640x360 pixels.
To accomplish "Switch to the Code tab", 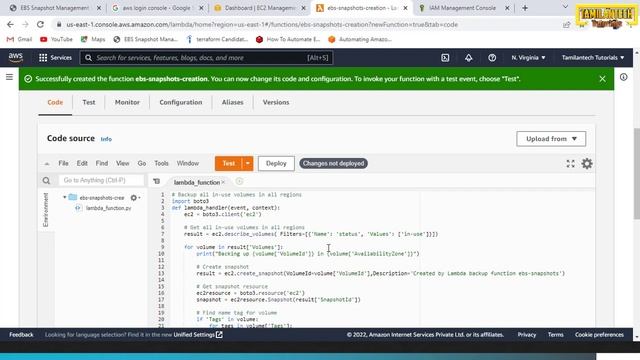I will 55,102.
